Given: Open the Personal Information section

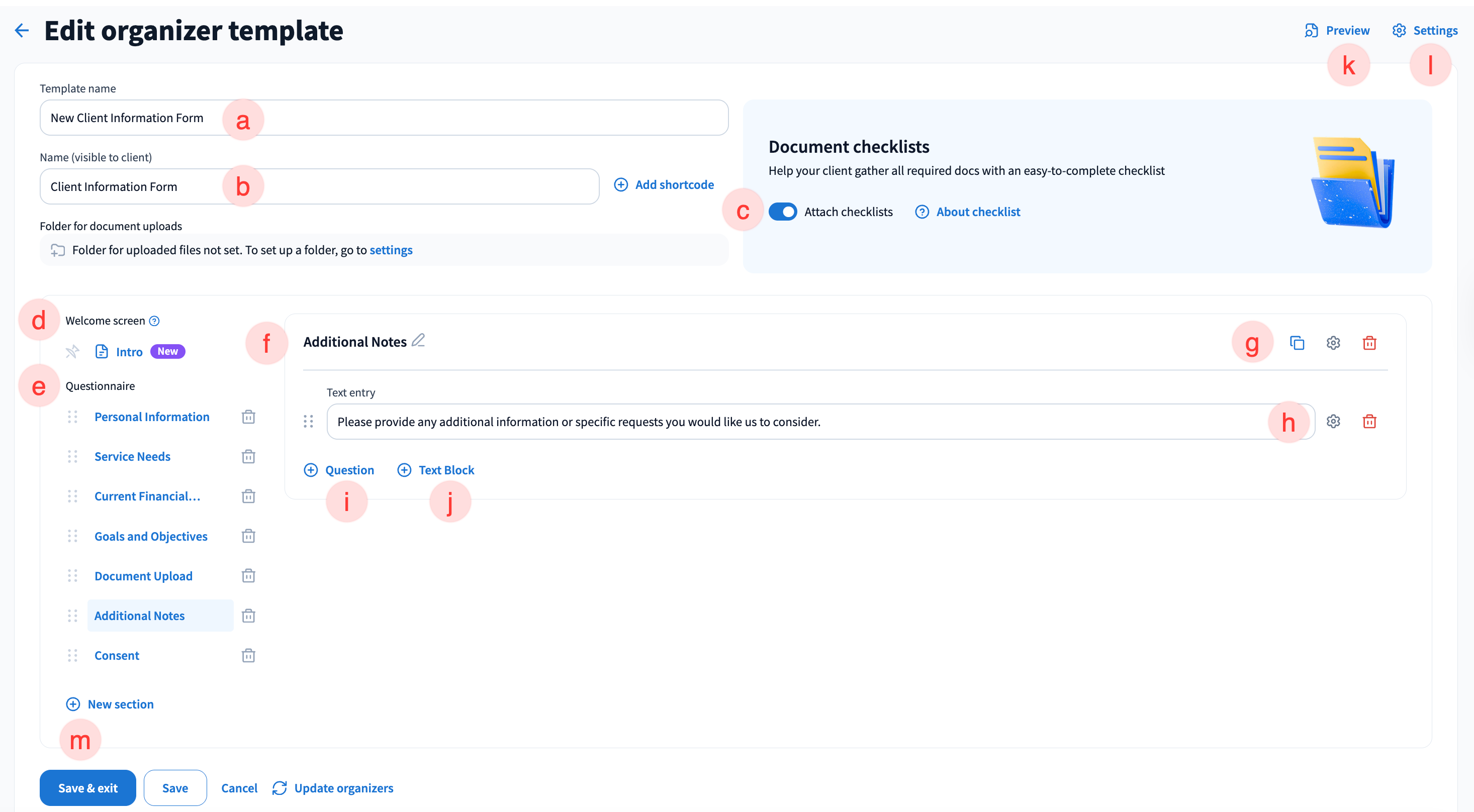Looking at the screenshot, I should click(x=152, y=417).
